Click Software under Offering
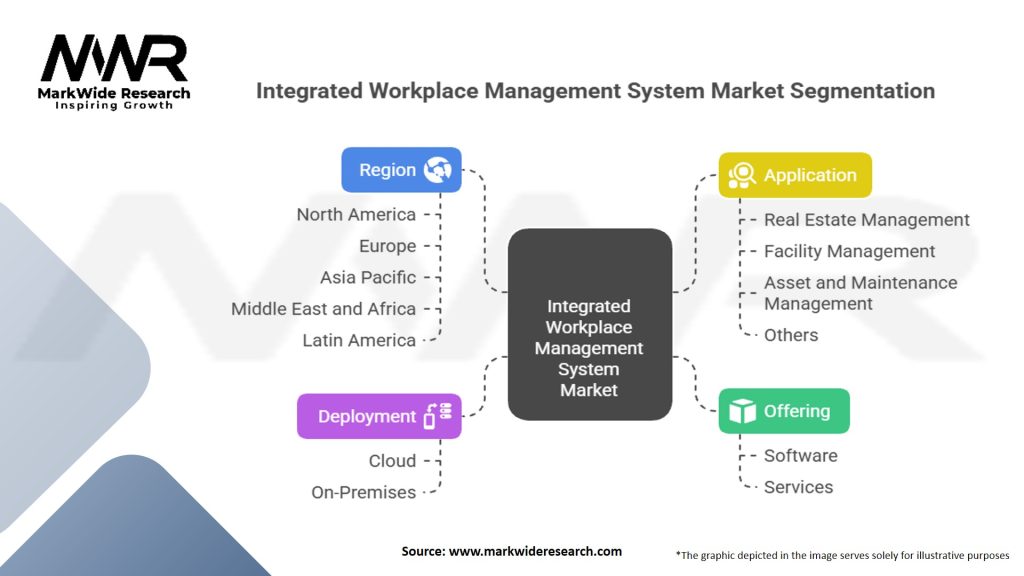 pos(800,455)
